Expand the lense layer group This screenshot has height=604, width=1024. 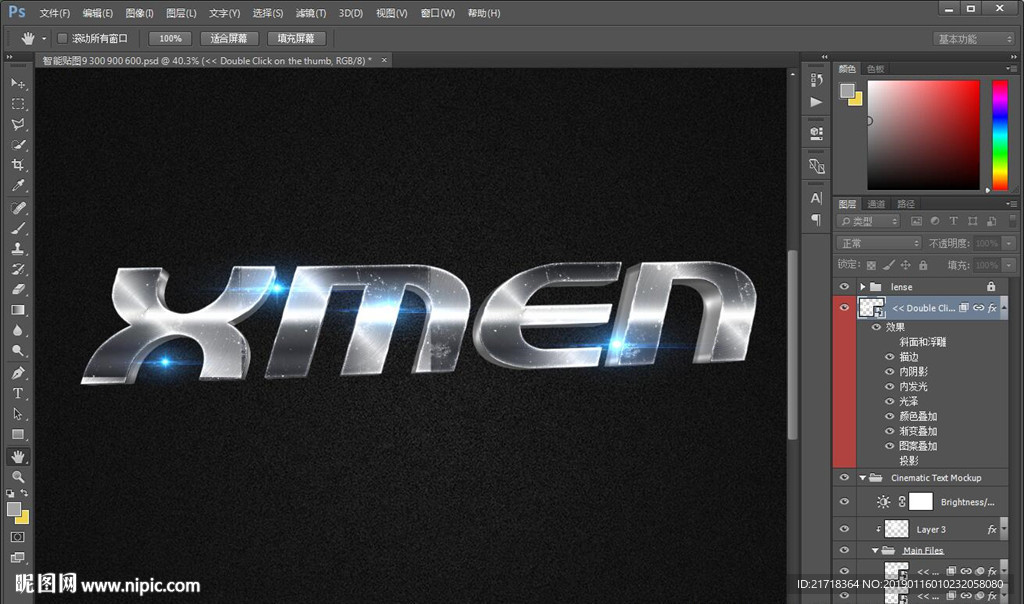(x=863, y=287)
